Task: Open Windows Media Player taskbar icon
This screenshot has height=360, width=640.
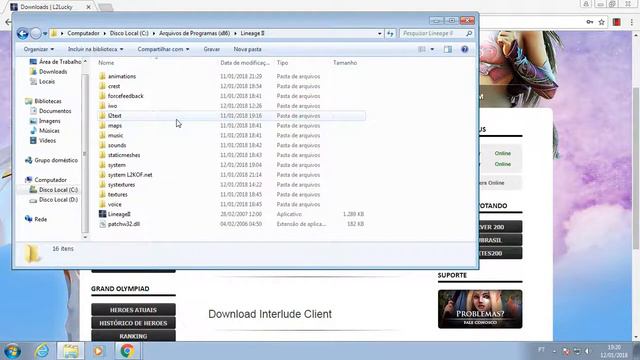Action: point(98,351)
